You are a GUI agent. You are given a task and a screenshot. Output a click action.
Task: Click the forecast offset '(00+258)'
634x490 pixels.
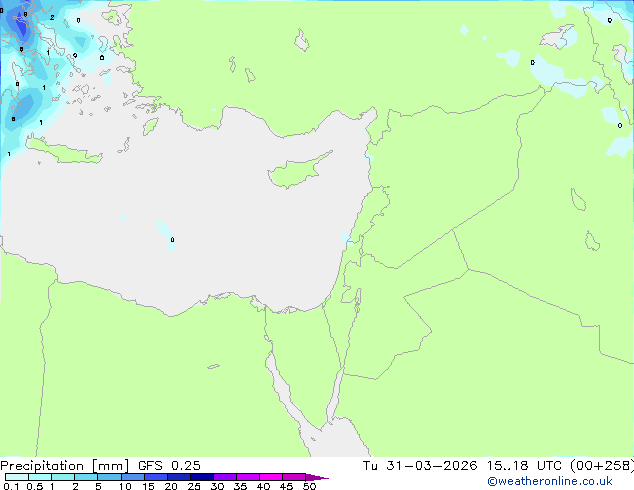(x=602, y=466)
